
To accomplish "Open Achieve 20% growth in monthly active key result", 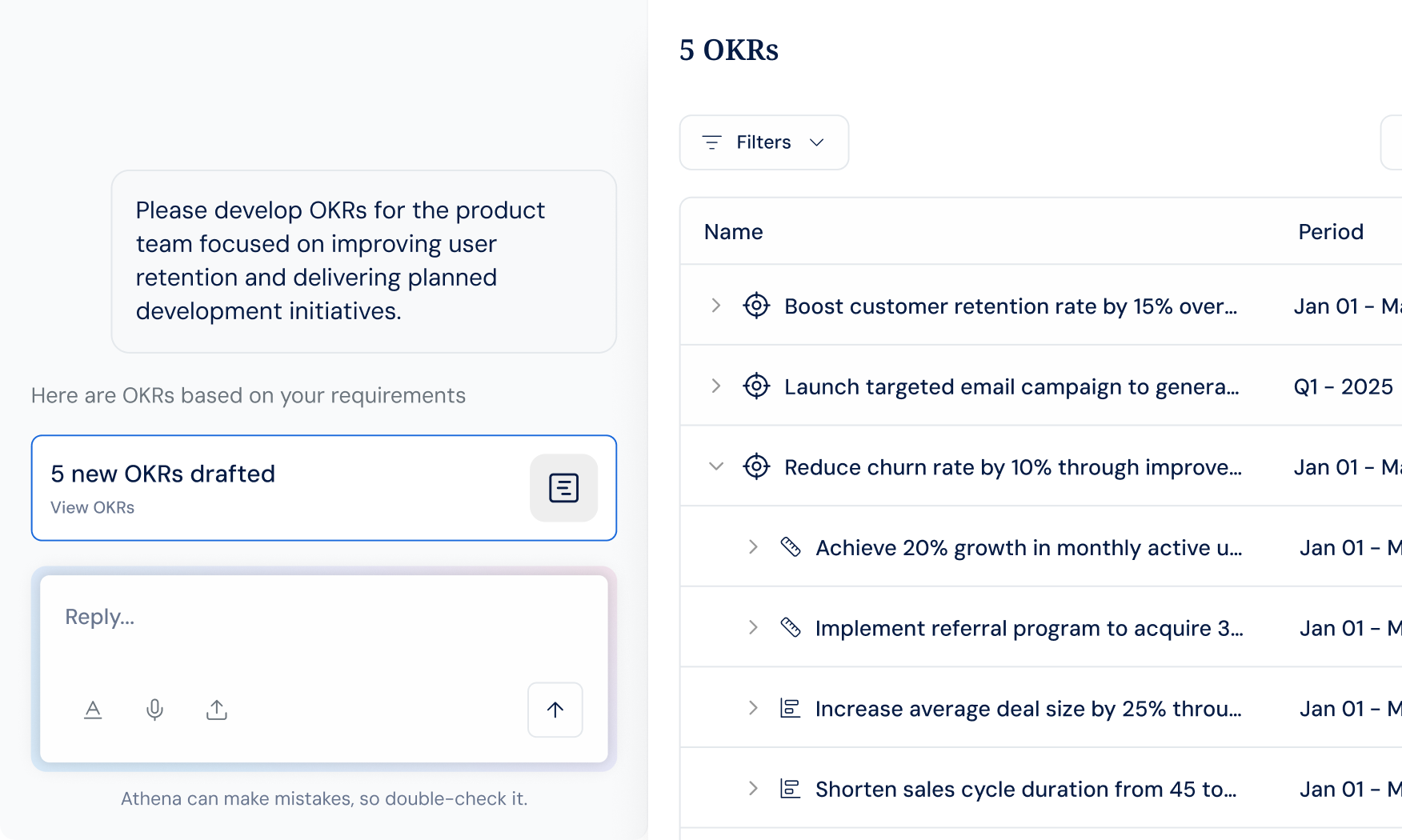I will [1029, 548].
